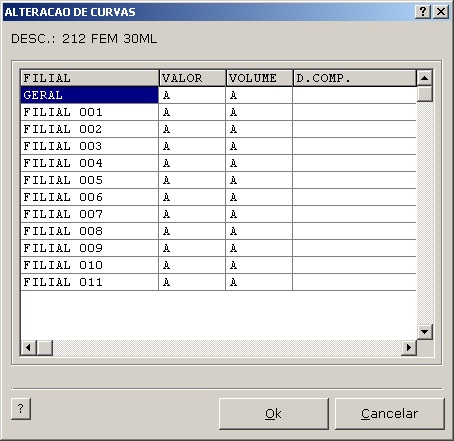The height and width of the screenshot is (441, 454).
Task: Click the VOLUME cell for FILIAL 001
Action: [x=259, y=112]
